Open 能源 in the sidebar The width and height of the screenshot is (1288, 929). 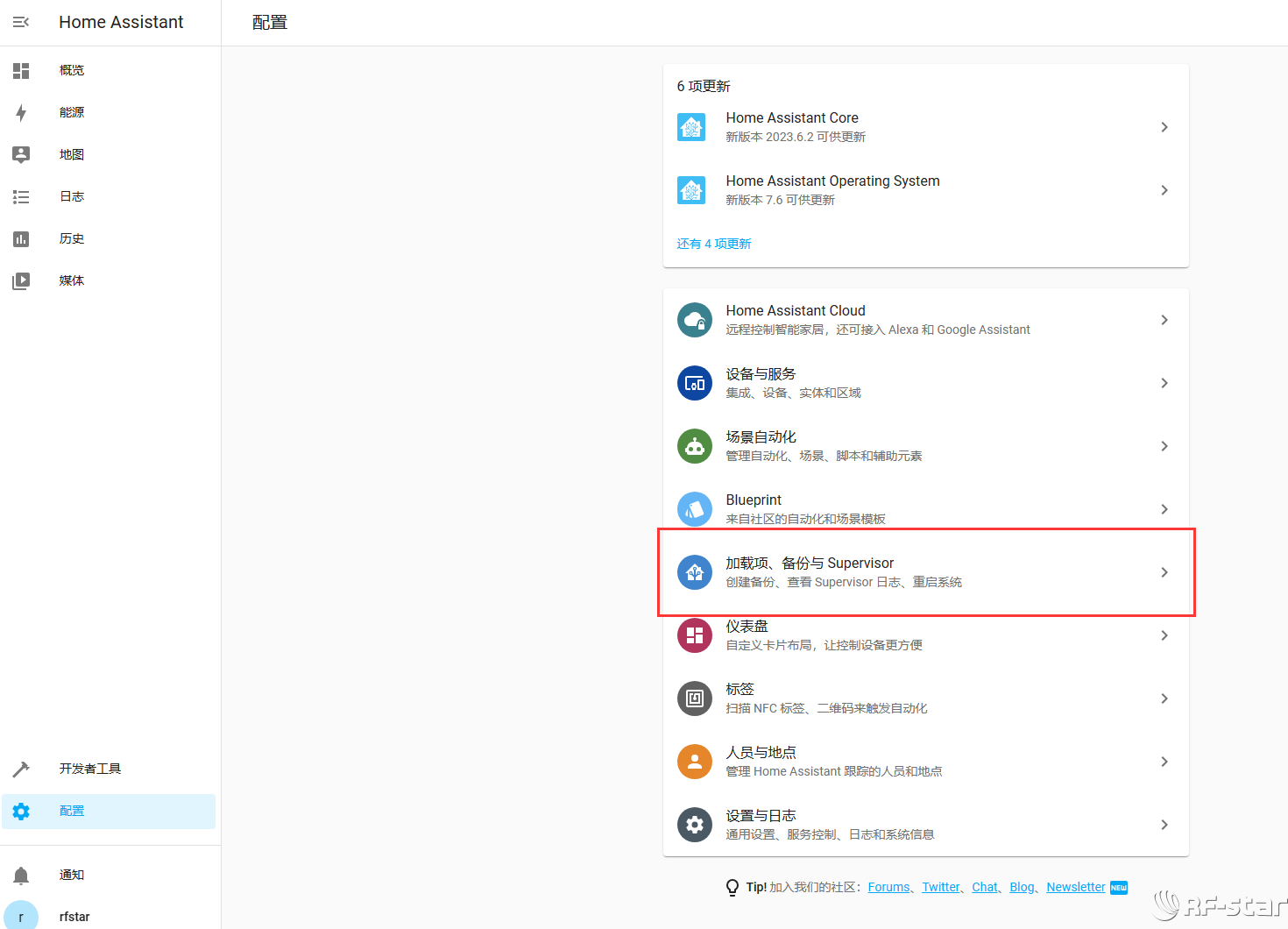[x=109, y=112]
